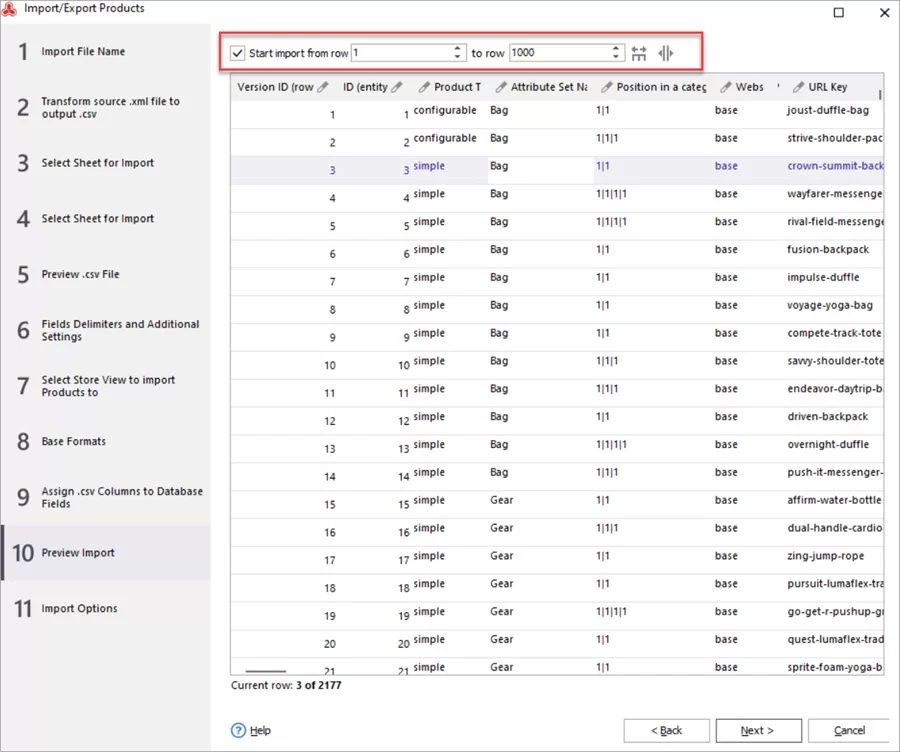Open step 9 Assign .csv Columns to Database Fields
The width and height of the screenshot is (900, 752).
click(106, 497)
